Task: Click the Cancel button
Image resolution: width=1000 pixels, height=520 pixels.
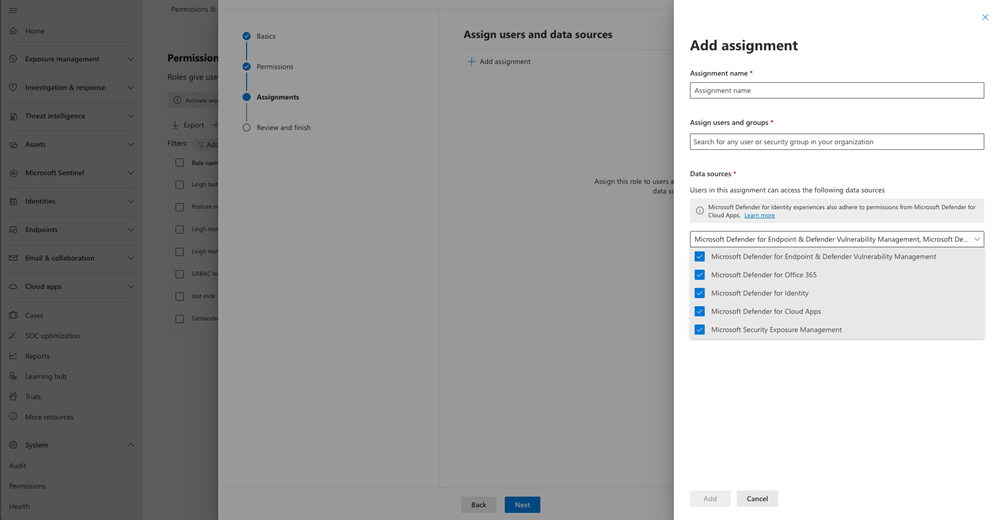Action: coord(757,499)
